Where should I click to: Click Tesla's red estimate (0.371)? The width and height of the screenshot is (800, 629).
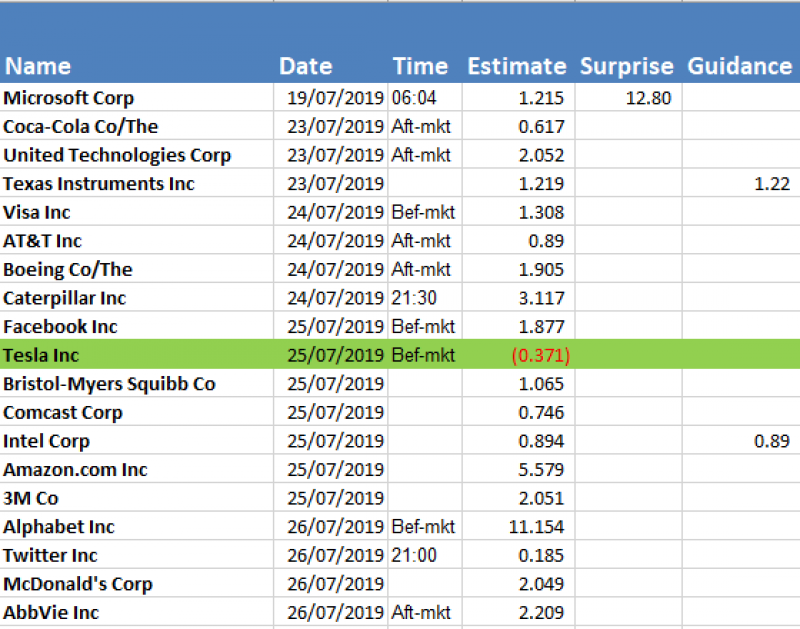[x=540, y=355]
